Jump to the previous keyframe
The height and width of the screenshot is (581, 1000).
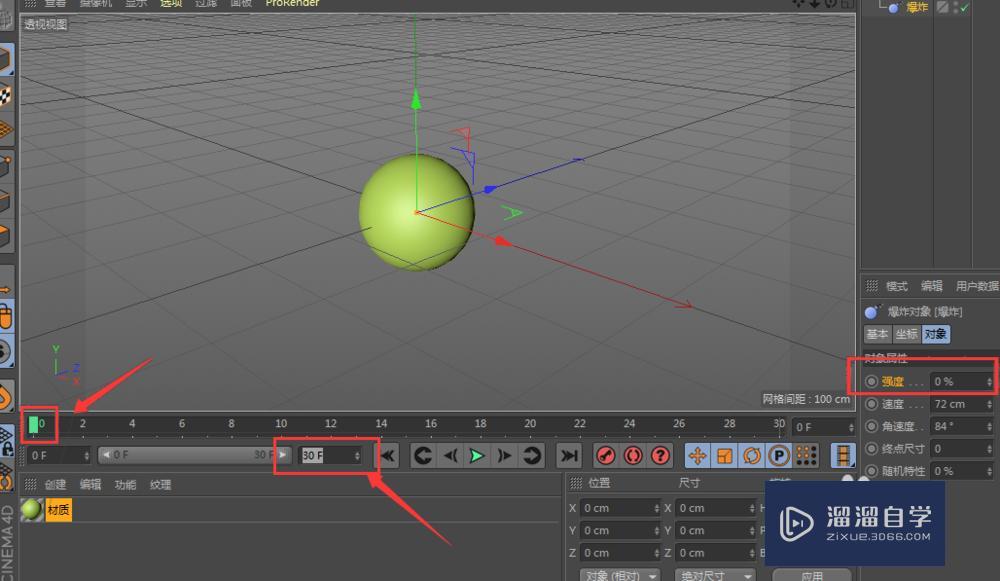tap(422, 455)
